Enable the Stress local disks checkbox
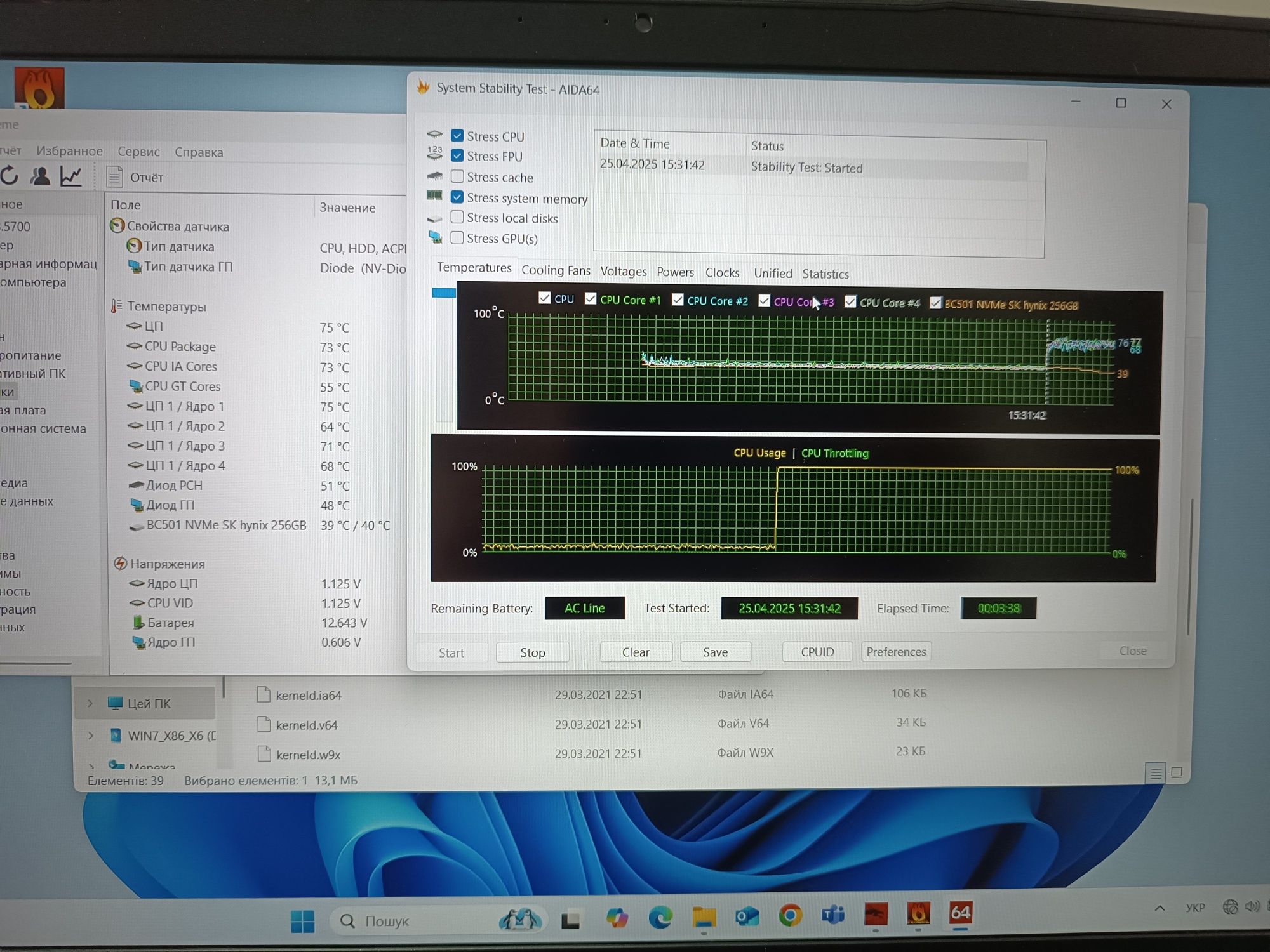The width and height of the screenshot is (1270, 952). 457,217
